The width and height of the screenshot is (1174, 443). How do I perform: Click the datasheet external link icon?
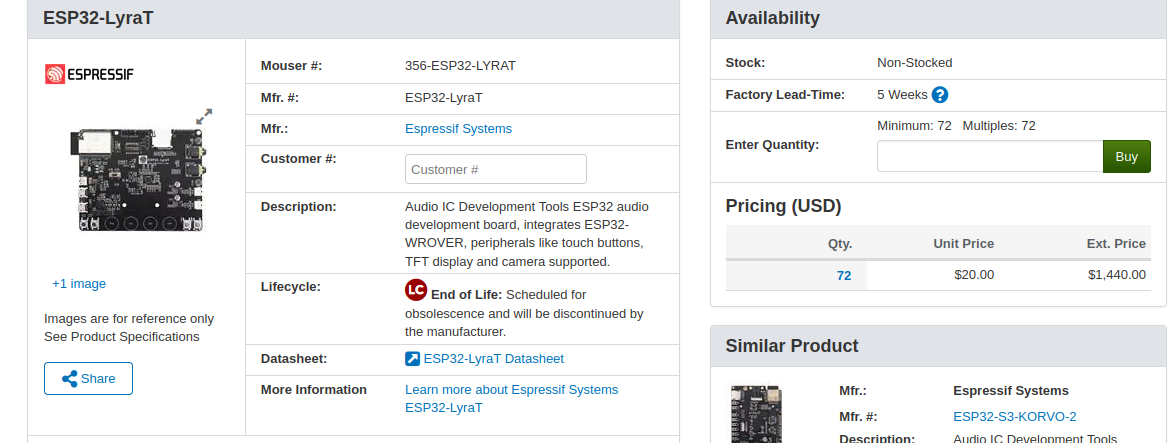click(413, 358)
